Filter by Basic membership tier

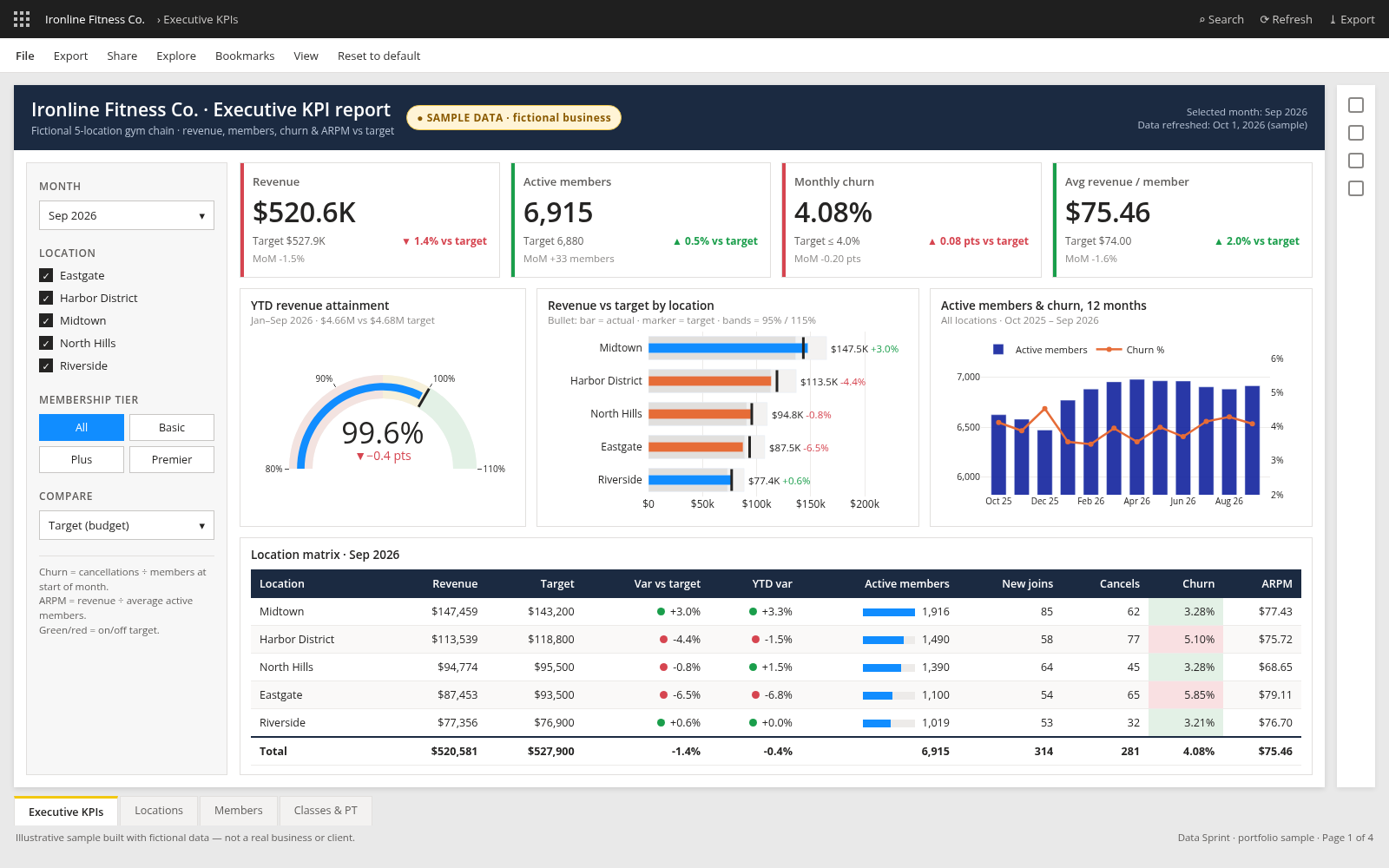(x=172, y=427)
